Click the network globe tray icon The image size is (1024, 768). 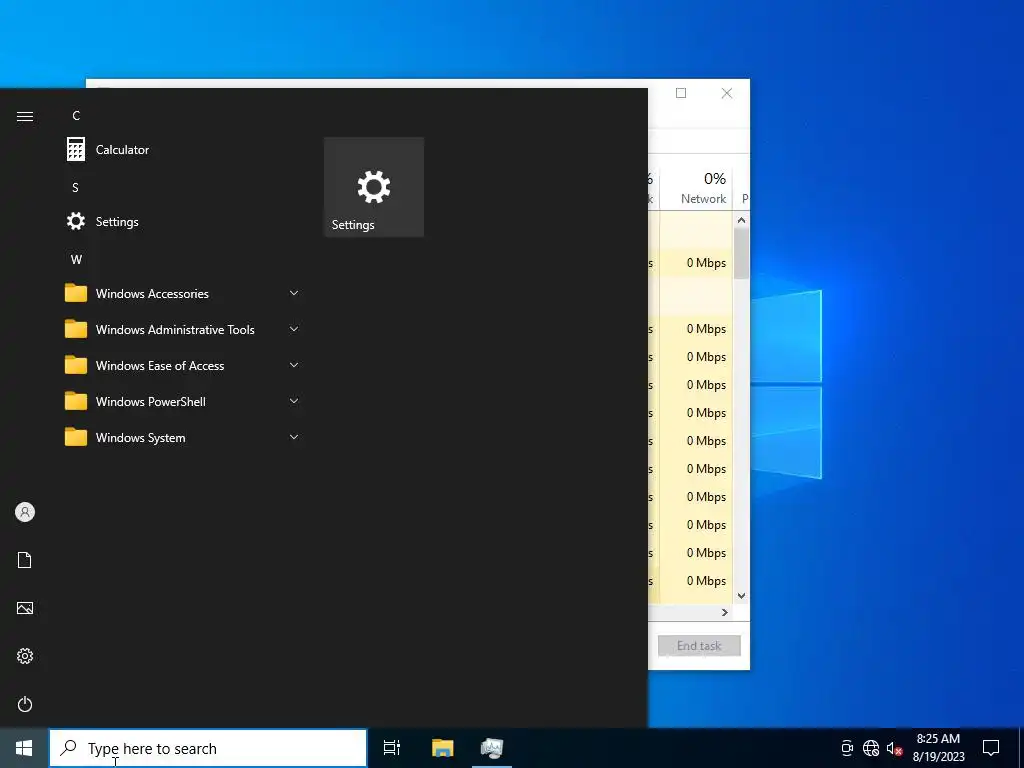pyautogui.click(x=871, y=748)
